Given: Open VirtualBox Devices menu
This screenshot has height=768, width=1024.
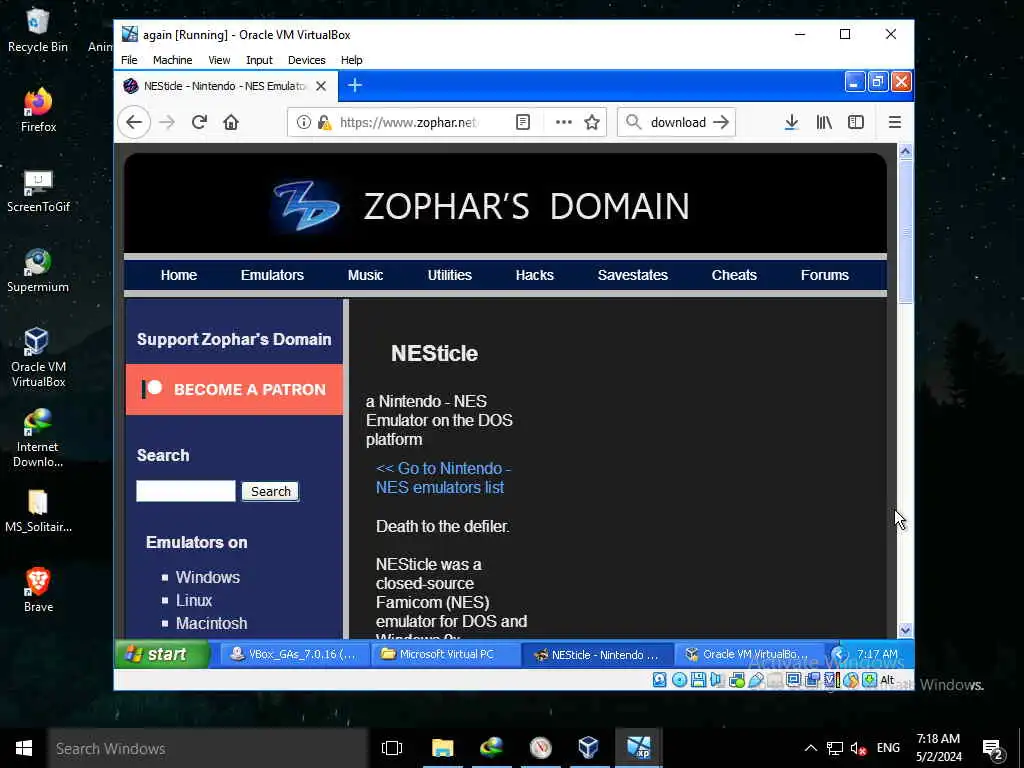Looking at the screenshot, I should point(306,60).
